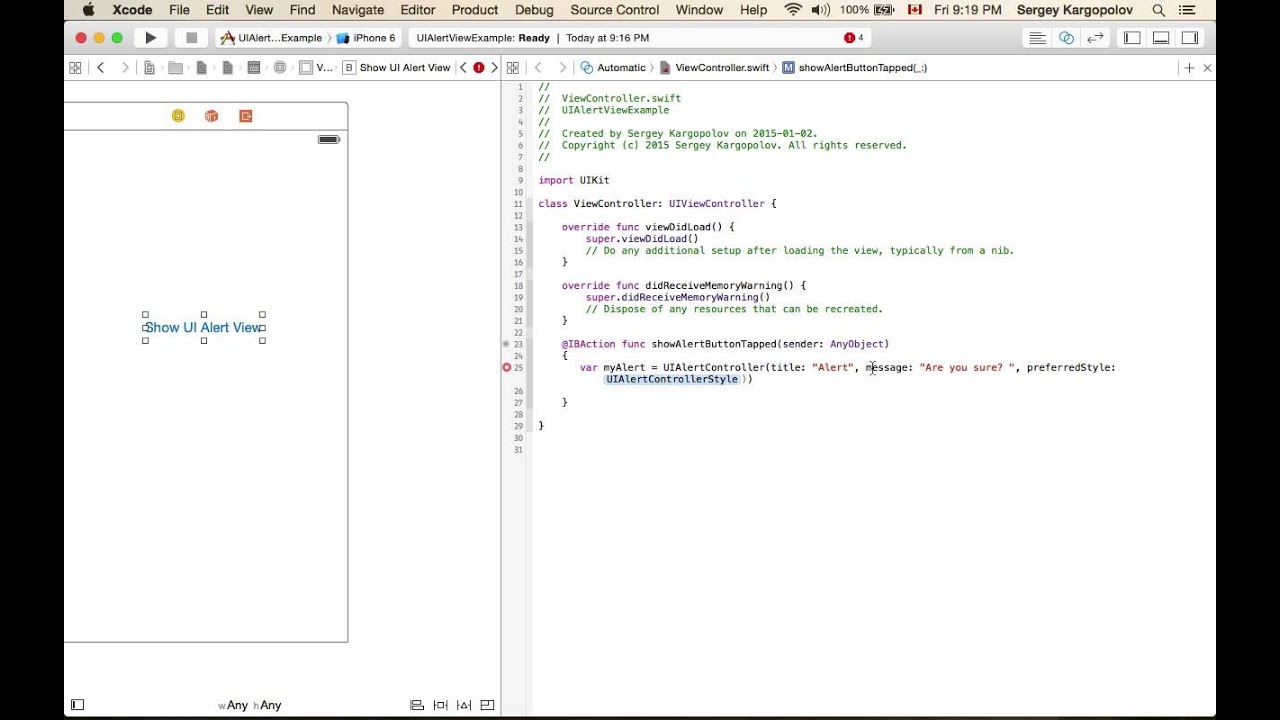Image resolution: width=1280 pixels, height=720 pixels.
Task: Toggle the Utilities panel
Action: 1190,38
